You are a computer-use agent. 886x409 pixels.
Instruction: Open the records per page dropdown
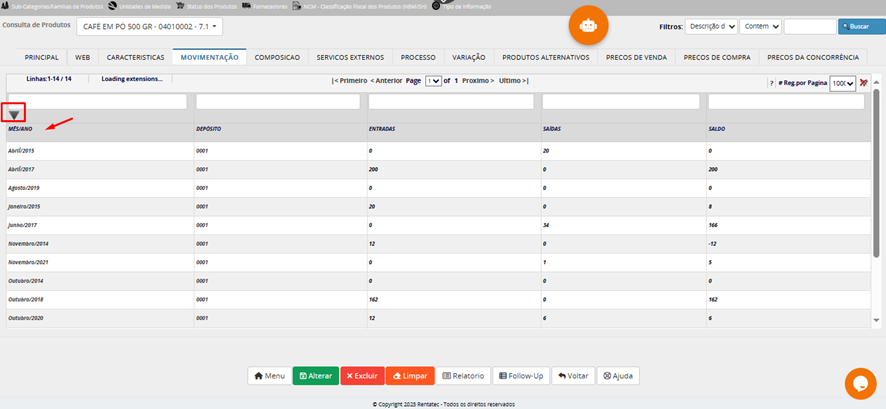842,84
